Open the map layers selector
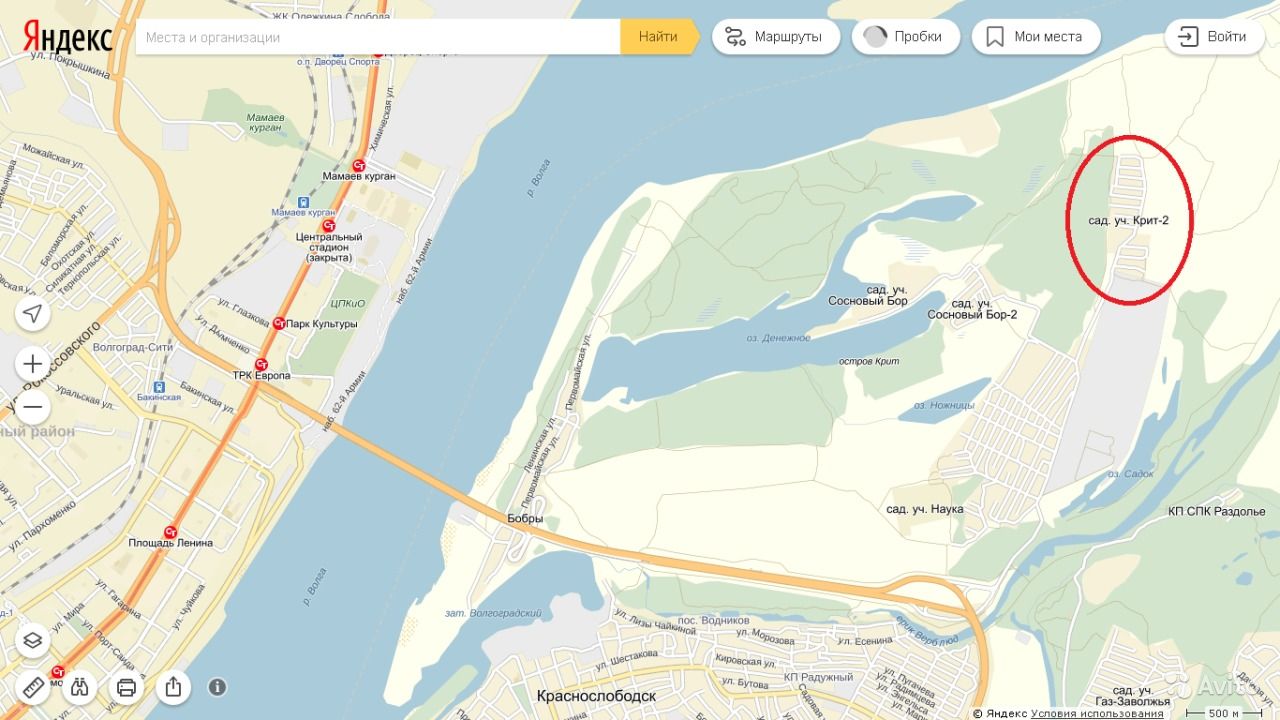The width and height of the screenshot is (1280, 720). pos(33,640)
